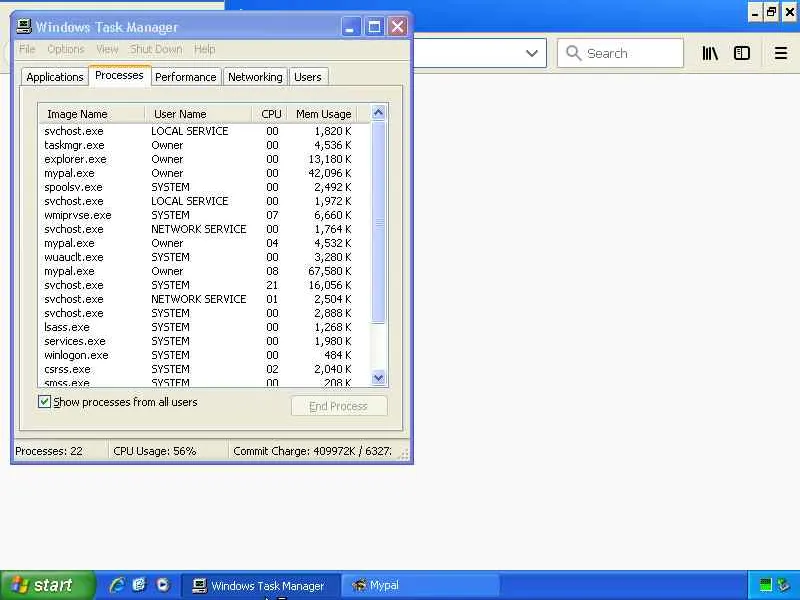800x600 pixels.
Task: Open the Help menu
Action: pyautogui.click(x=205, y=49)
